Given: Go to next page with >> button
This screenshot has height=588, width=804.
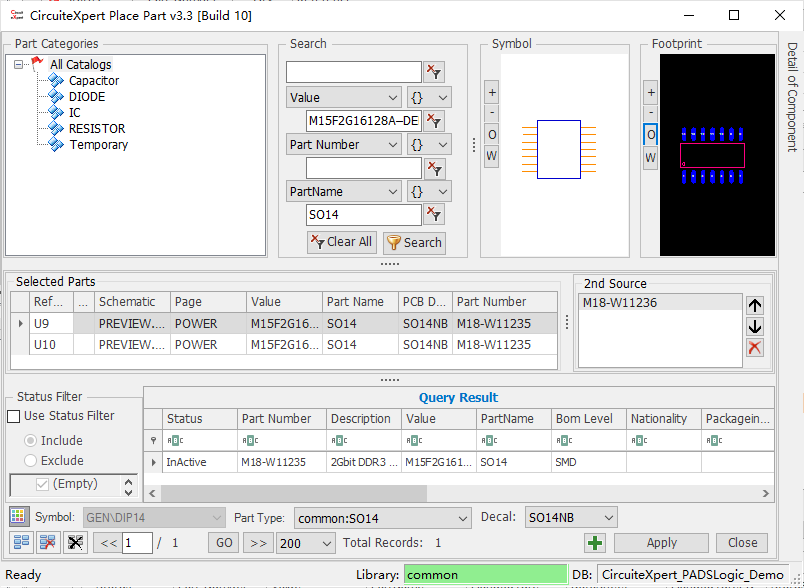Looking at the screenshot, I should 258,543.
